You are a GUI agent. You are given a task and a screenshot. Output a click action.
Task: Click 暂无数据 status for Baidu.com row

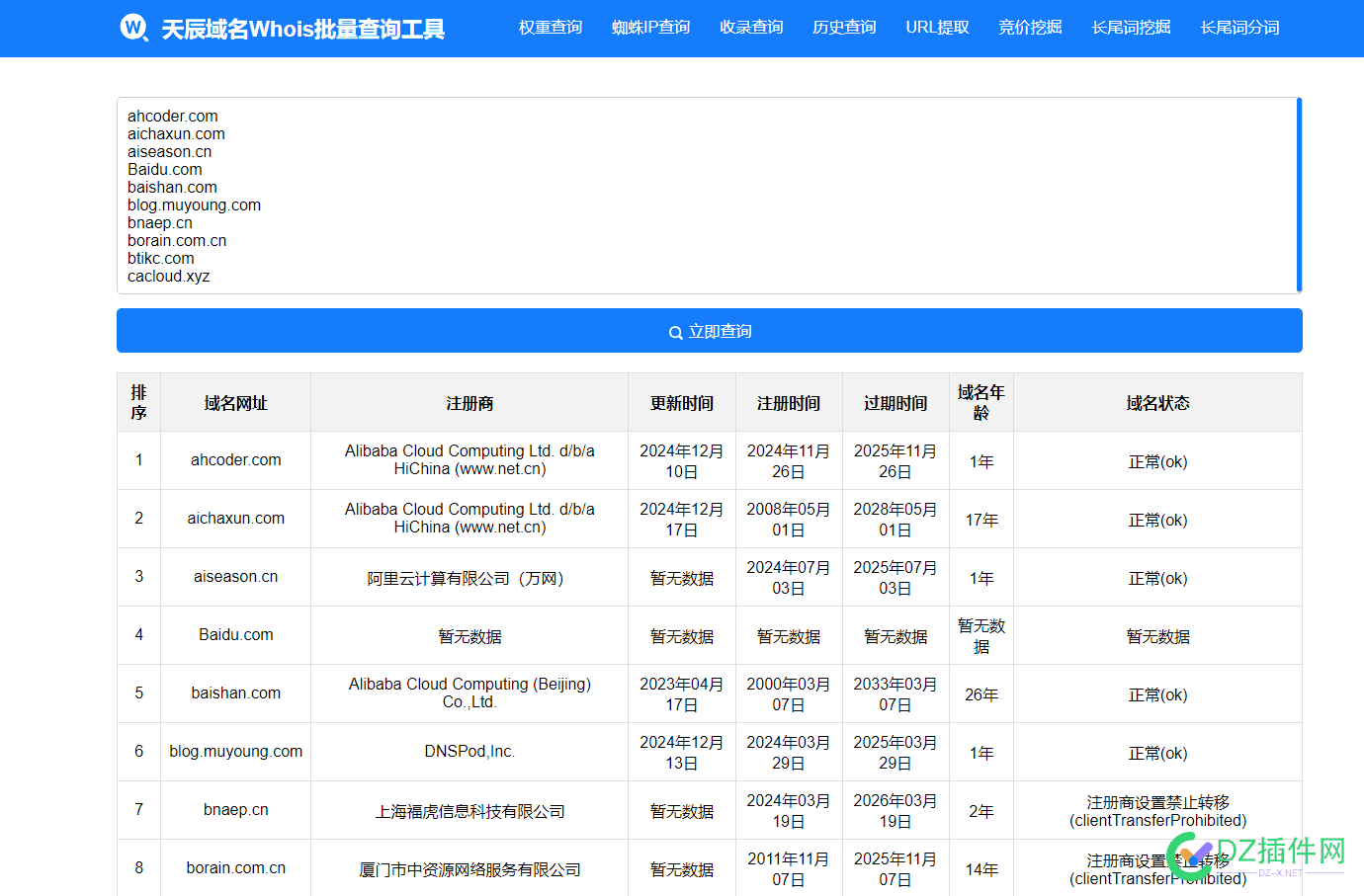1157,636
